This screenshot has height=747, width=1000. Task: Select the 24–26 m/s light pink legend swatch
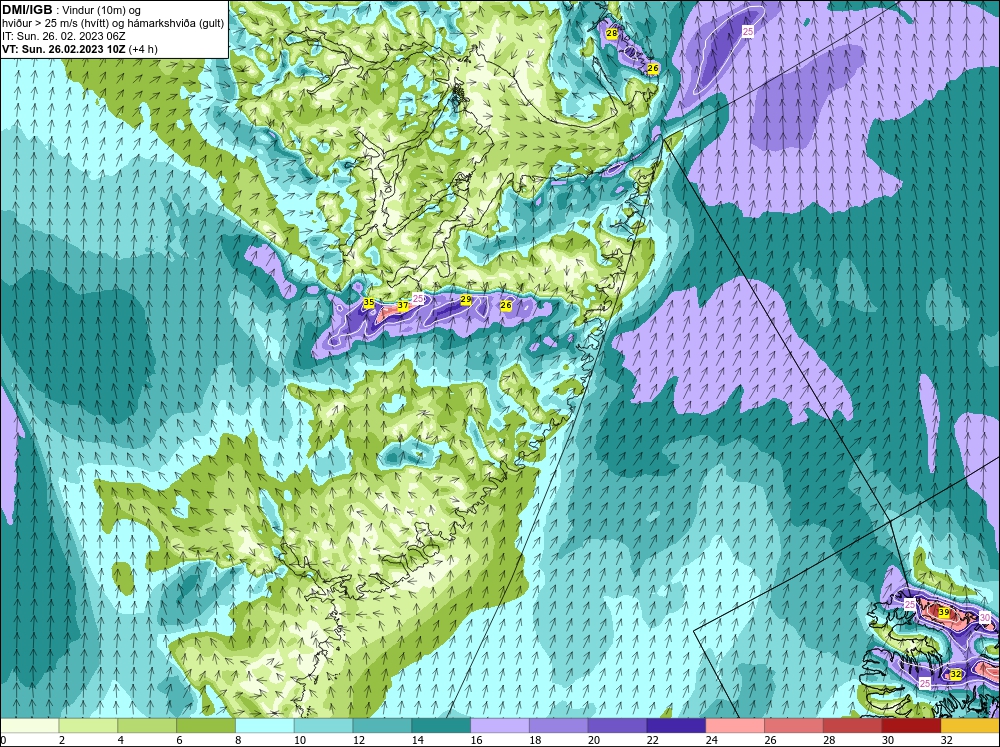click(x=735, y=725)
